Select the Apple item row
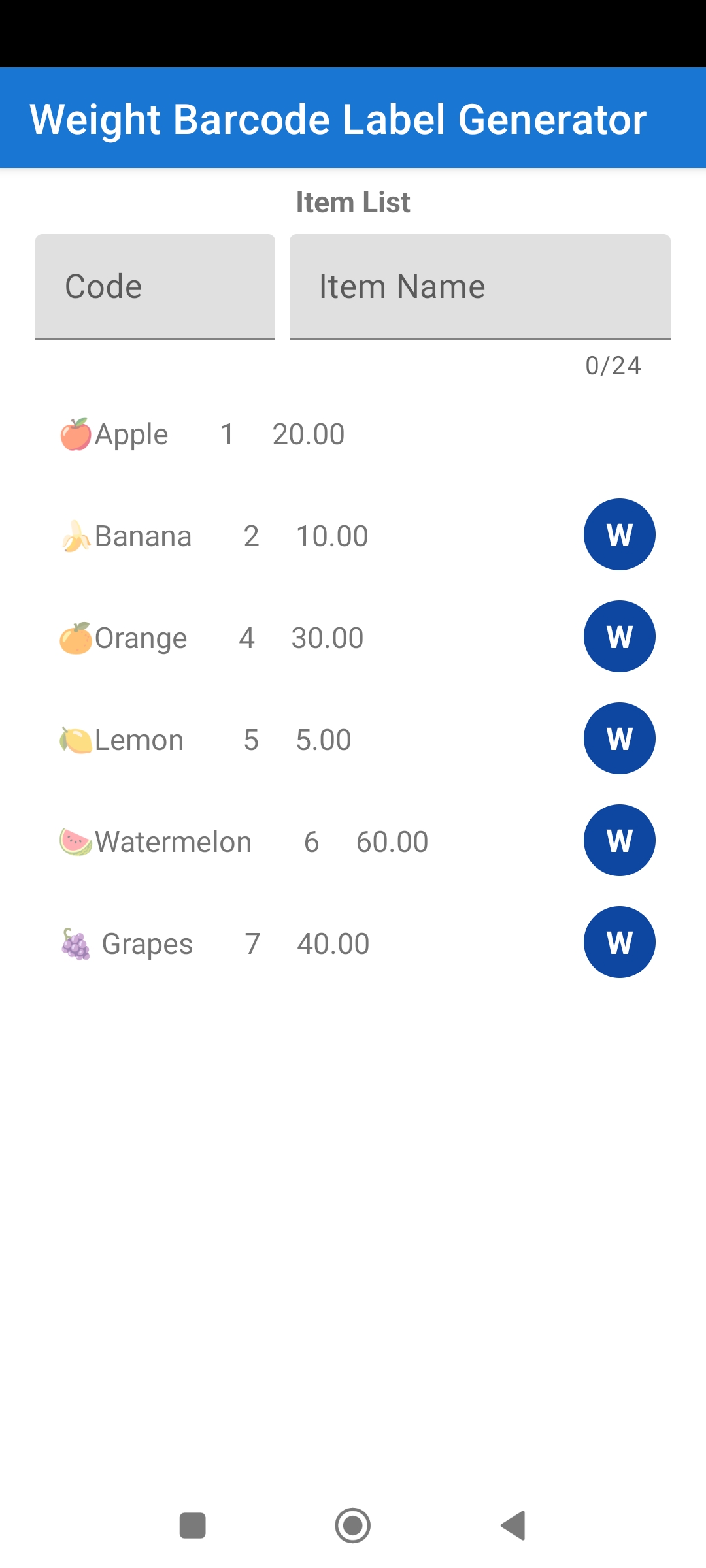Screen dimensions: 706x1568 203,434
